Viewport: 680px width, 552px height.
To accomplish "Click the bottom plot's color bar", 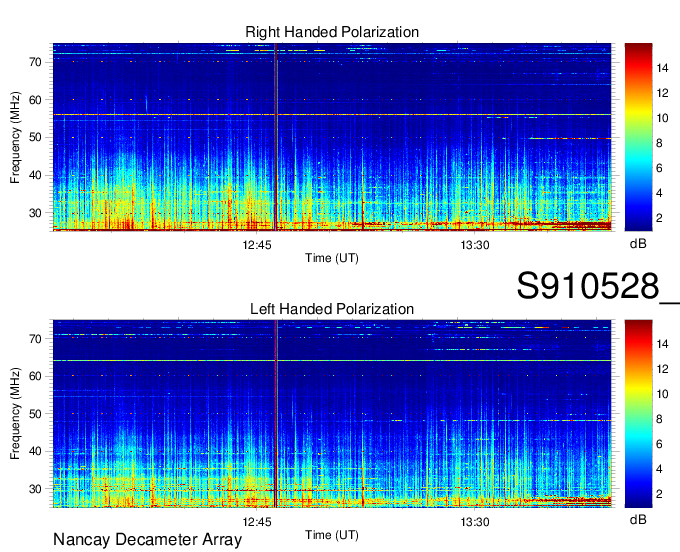I will click(x=638, y=414).
